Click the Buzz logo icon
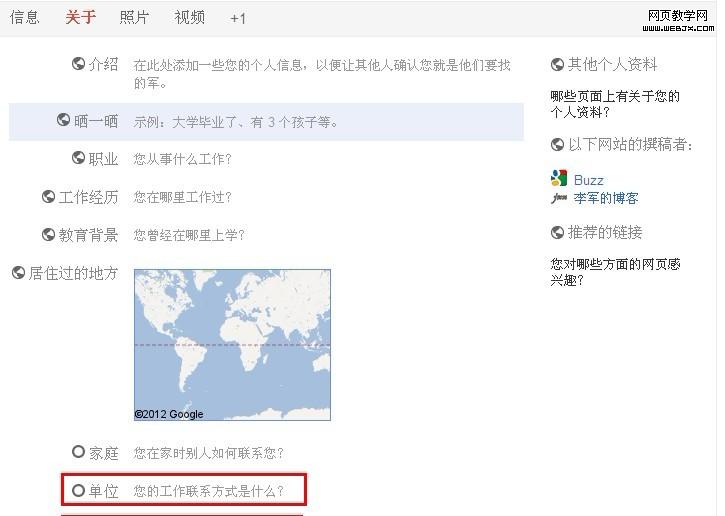The height and width of the screenshot is (516, 725). [x=559, y=179]
